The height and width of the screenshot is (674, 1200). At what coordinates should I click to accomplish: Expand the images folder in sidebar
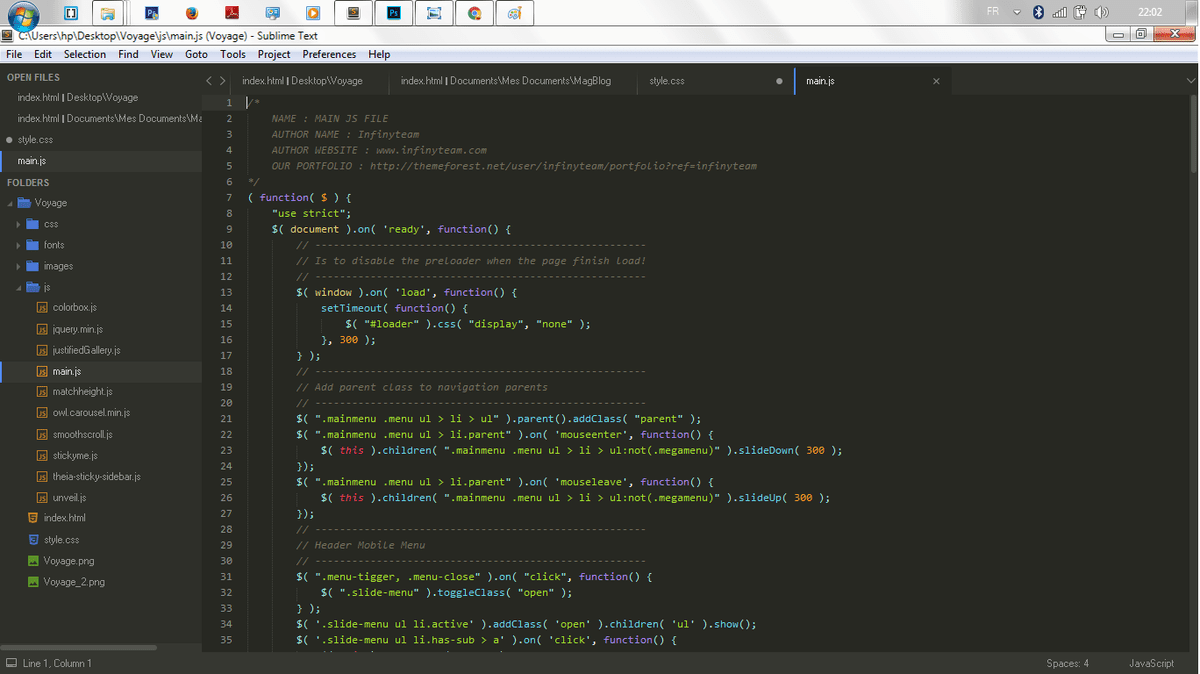(x=18, y=266)
